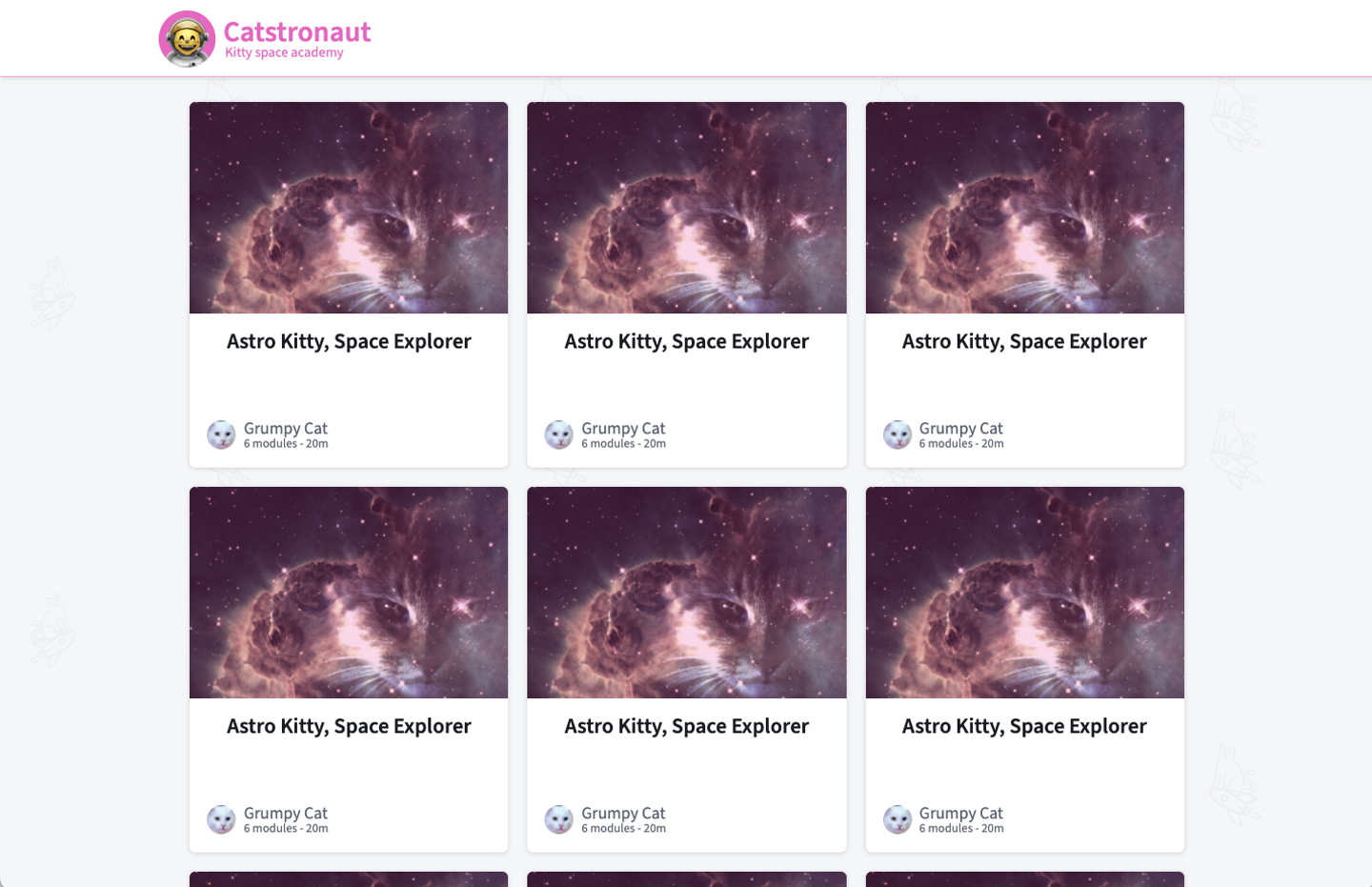1372x887 pixels.
Task: Click "6 modules - 20m" in top-middle card
Action: click(624, 444)
